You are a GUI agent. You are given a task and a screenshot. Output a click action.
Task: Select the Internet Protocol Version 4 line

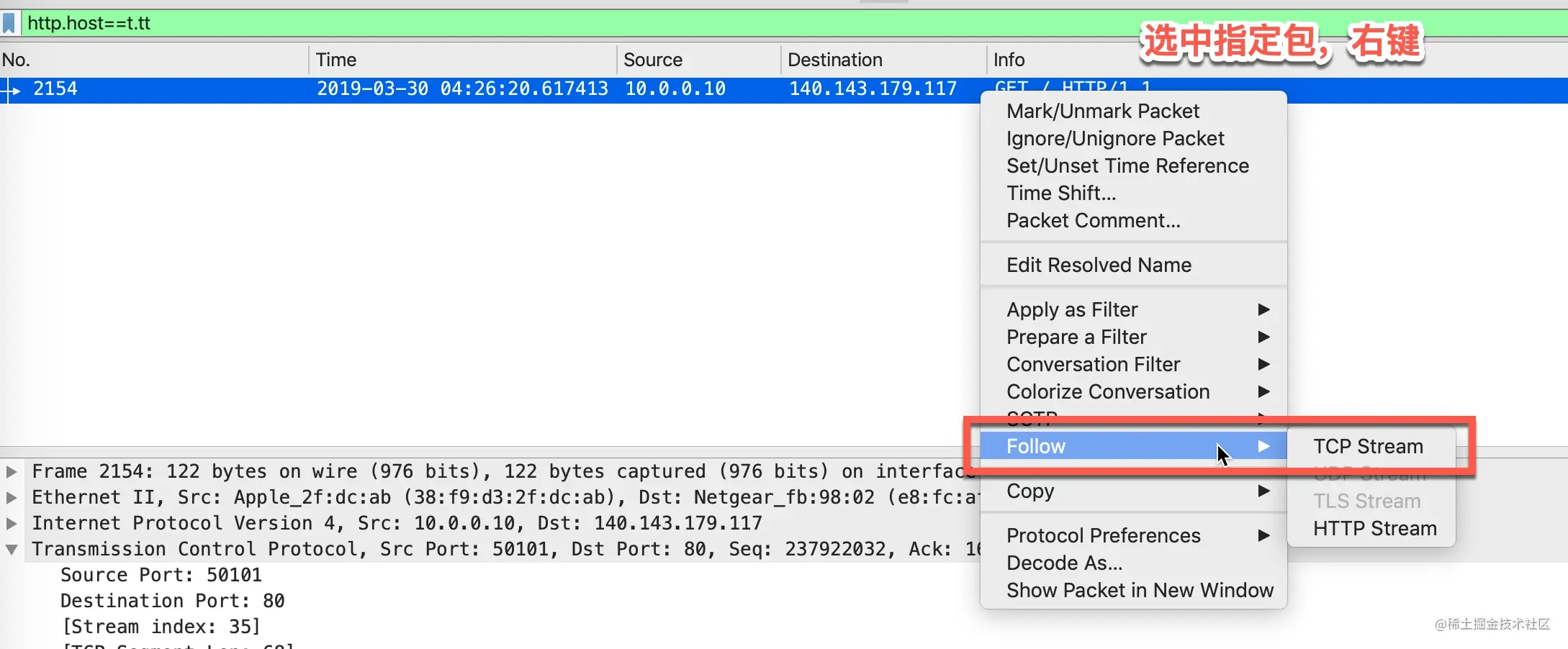point(397,523)
